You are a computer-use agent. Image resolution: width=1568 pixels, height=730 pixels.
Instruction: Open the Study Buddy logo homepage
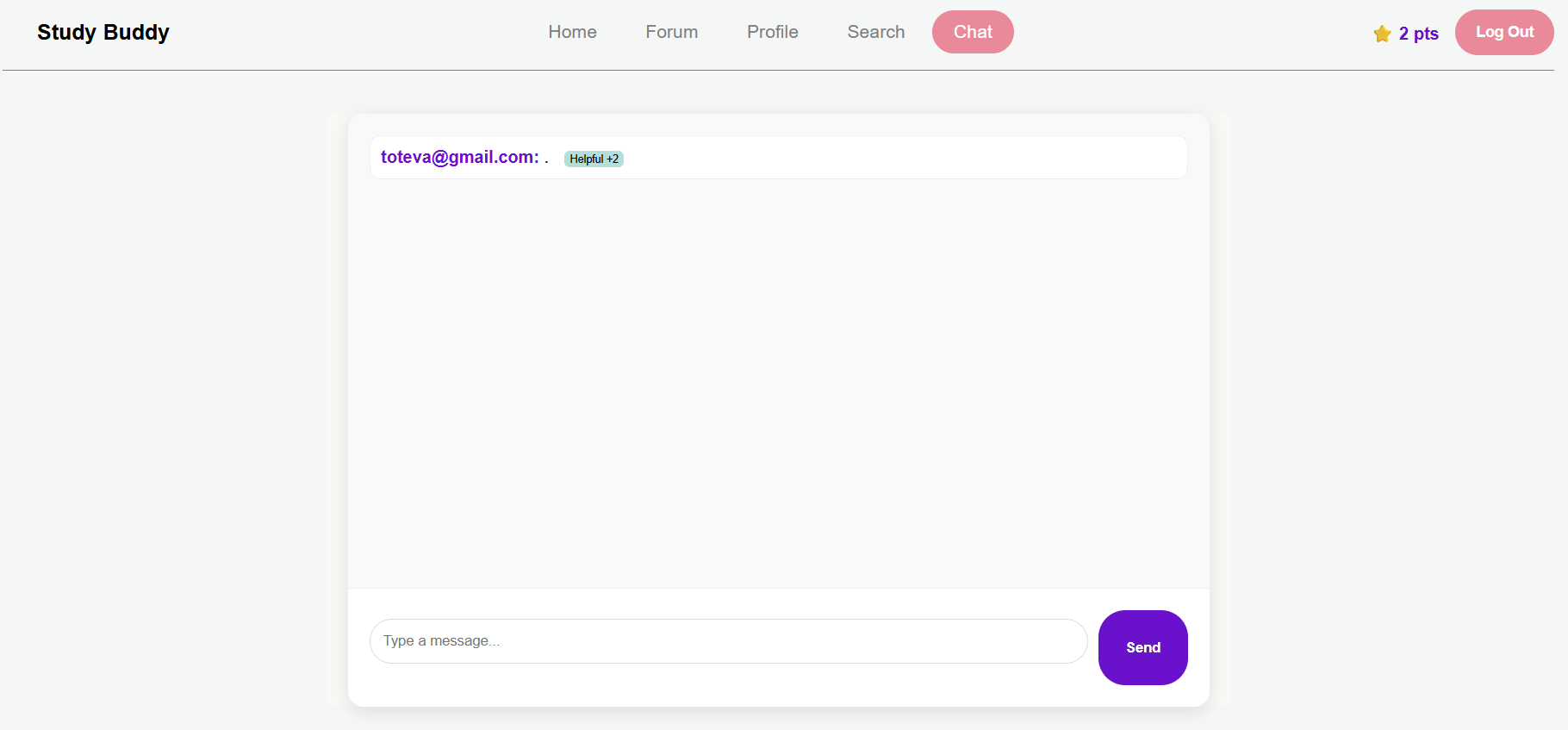(103, 33)
